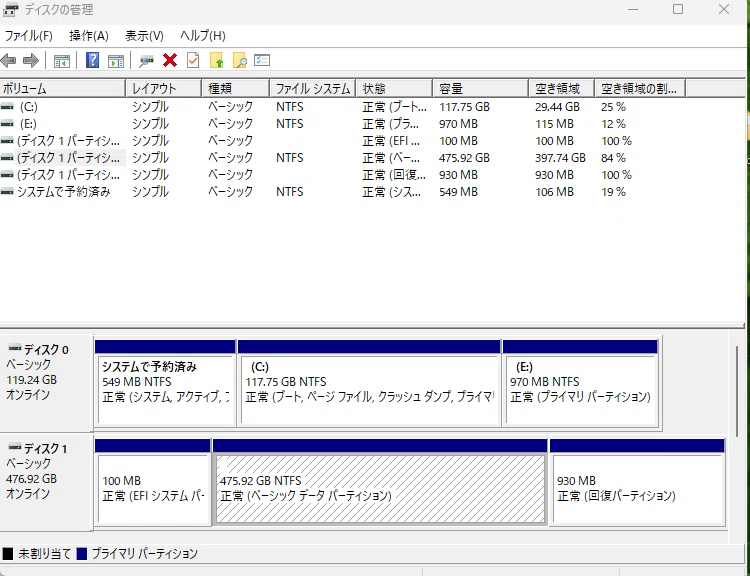The image size is (750, 576).
Task: Open Help via the blue question mark icon
Action: (x=92, y=60)
